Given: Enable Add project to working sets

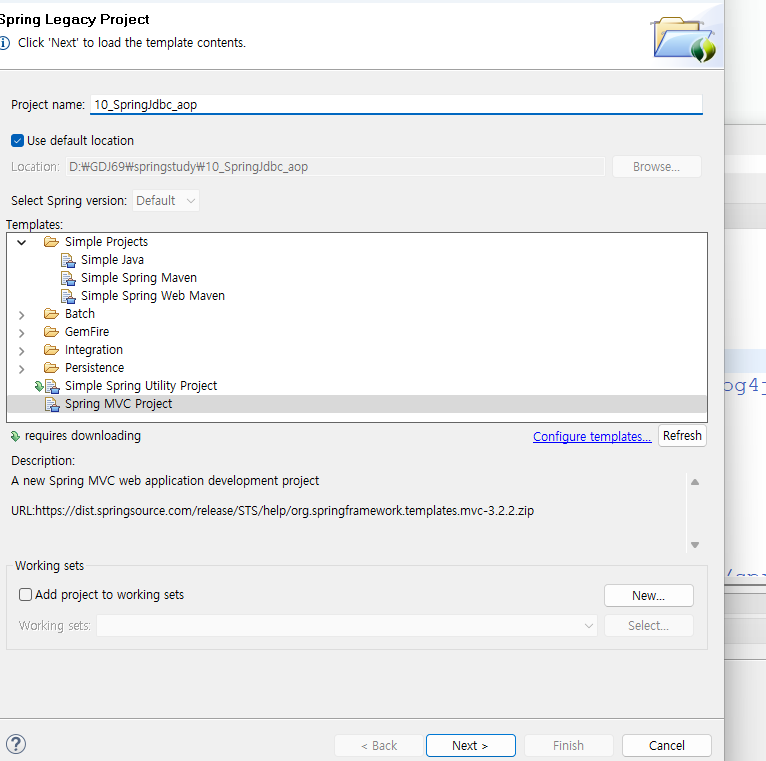Looking at the screenshot, I should coord(25,594).
